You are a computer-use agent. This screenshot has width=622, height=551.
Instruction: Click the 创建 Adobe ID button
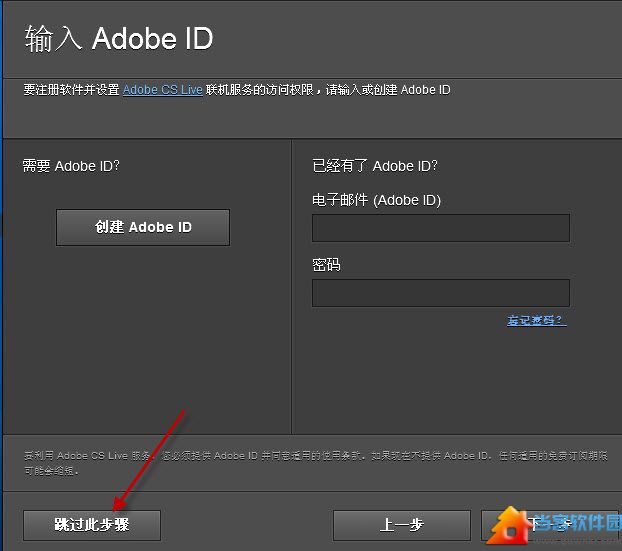(x=143, y=227)
